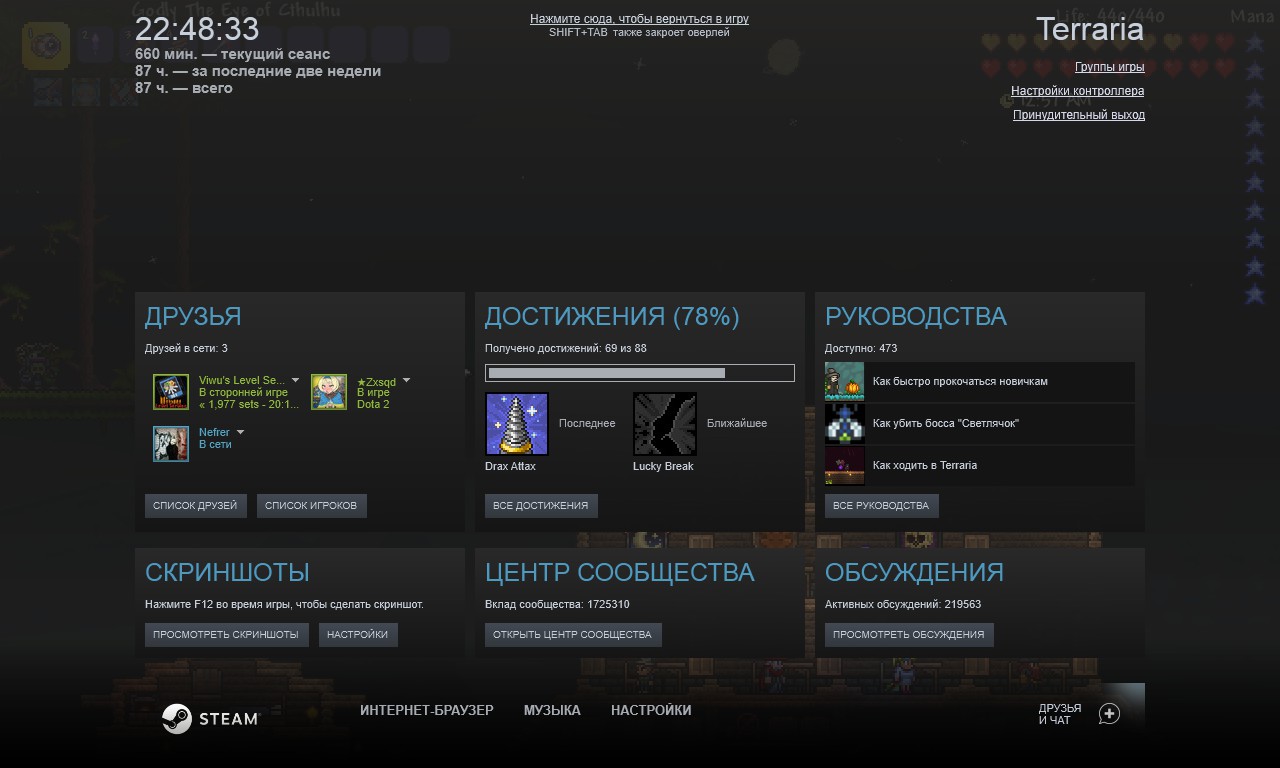Click the СПИСОК ИГРОКОВ button
This screenshot has width=1280, height=768.
coord(311,506)
